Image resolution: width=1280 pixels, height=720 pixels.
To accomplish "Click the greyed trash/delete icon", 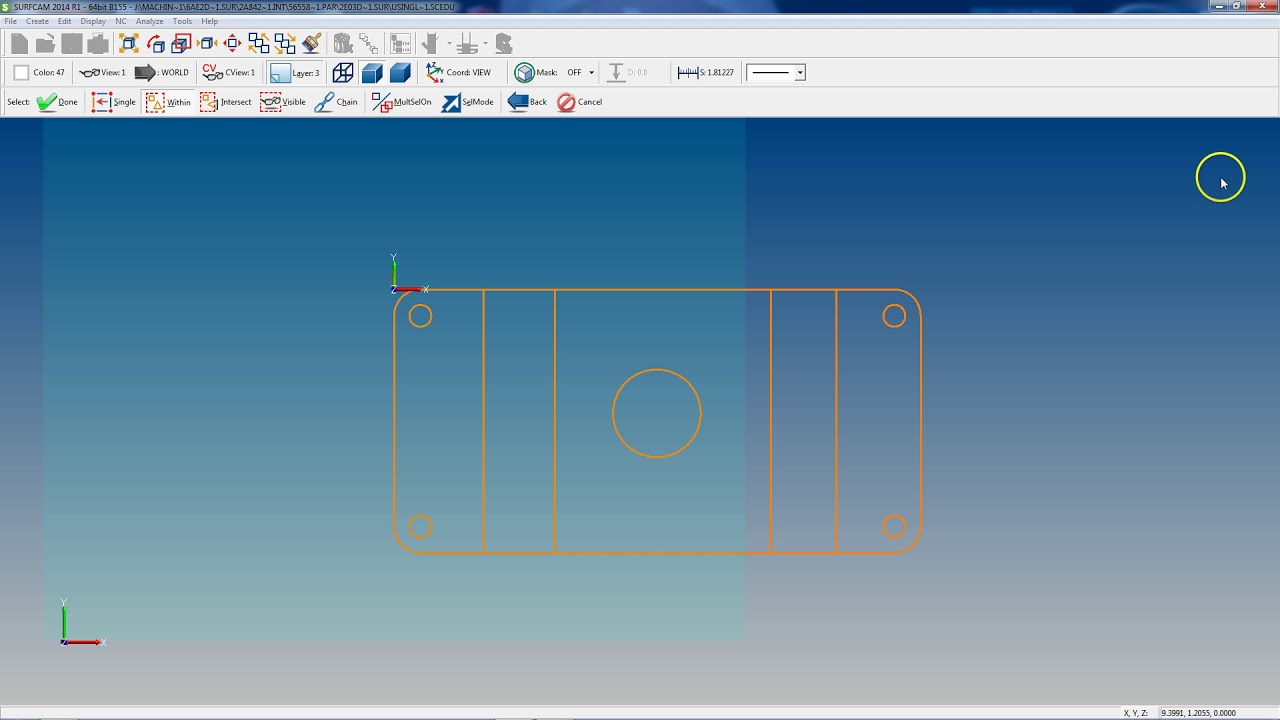I will pyautogui.click(x=343, y=43).
